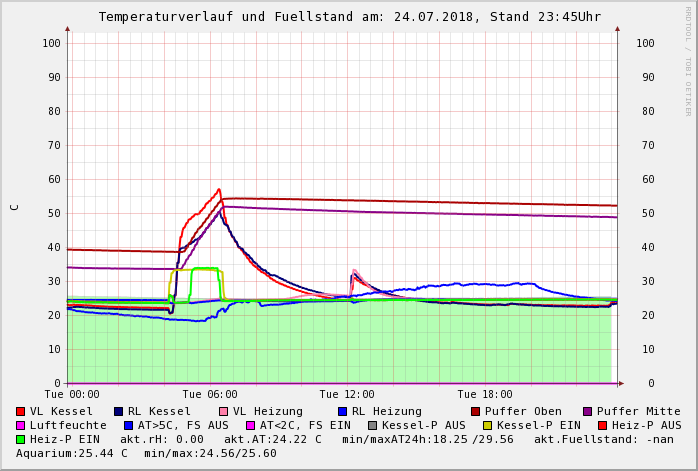The height and width of the screenshot is (471, 698).
Task: Click the 'Puffer Oben' legend label
Action: coord(523,411)
